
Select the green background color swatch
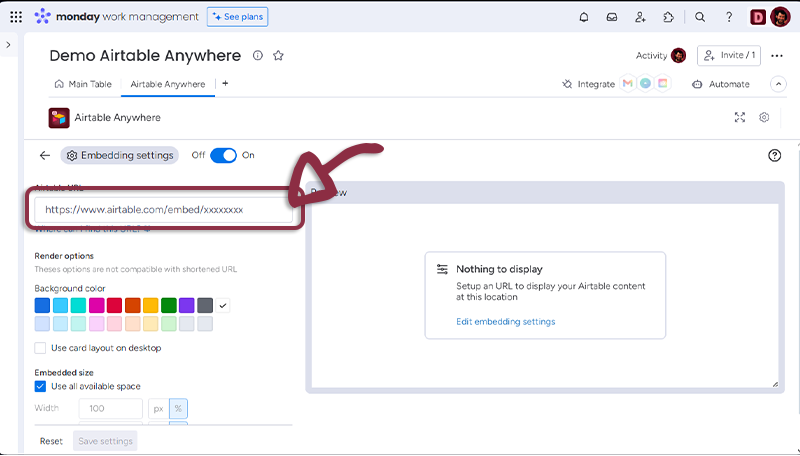168,305
